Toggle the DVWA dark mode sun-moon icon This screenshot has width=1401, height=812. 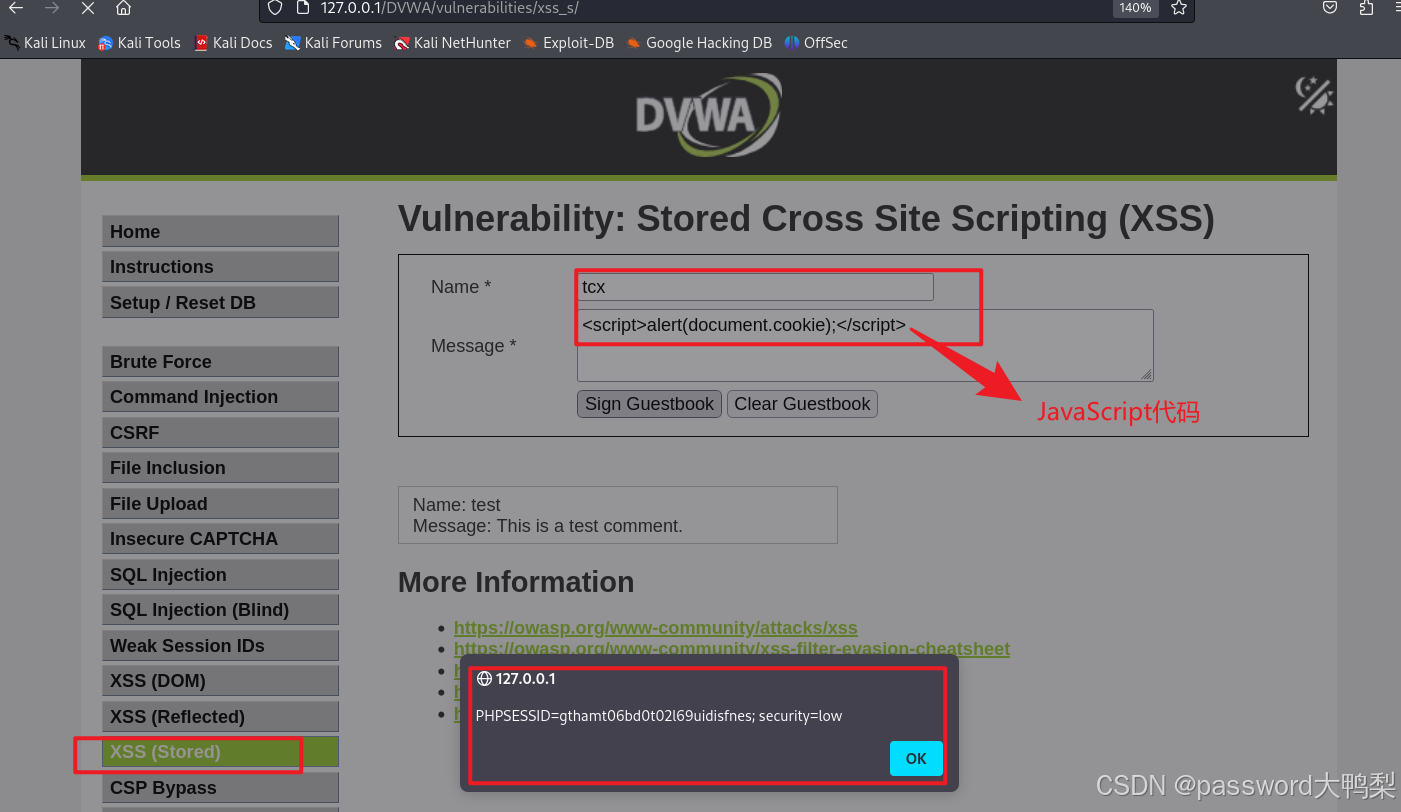pyautogui.click(x=1314, y=95)
